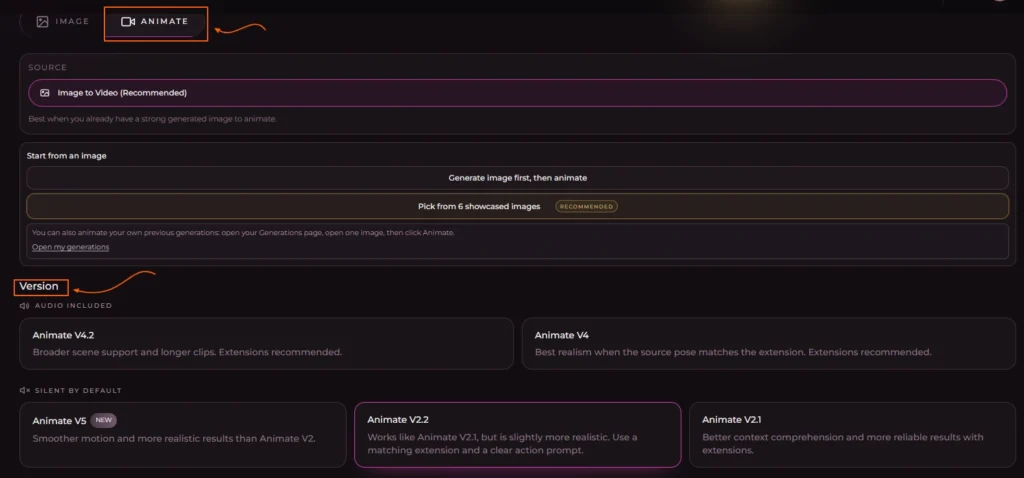Click the SOURCE label
This screenshot has width=1024, height=478.
click(48, 67)
